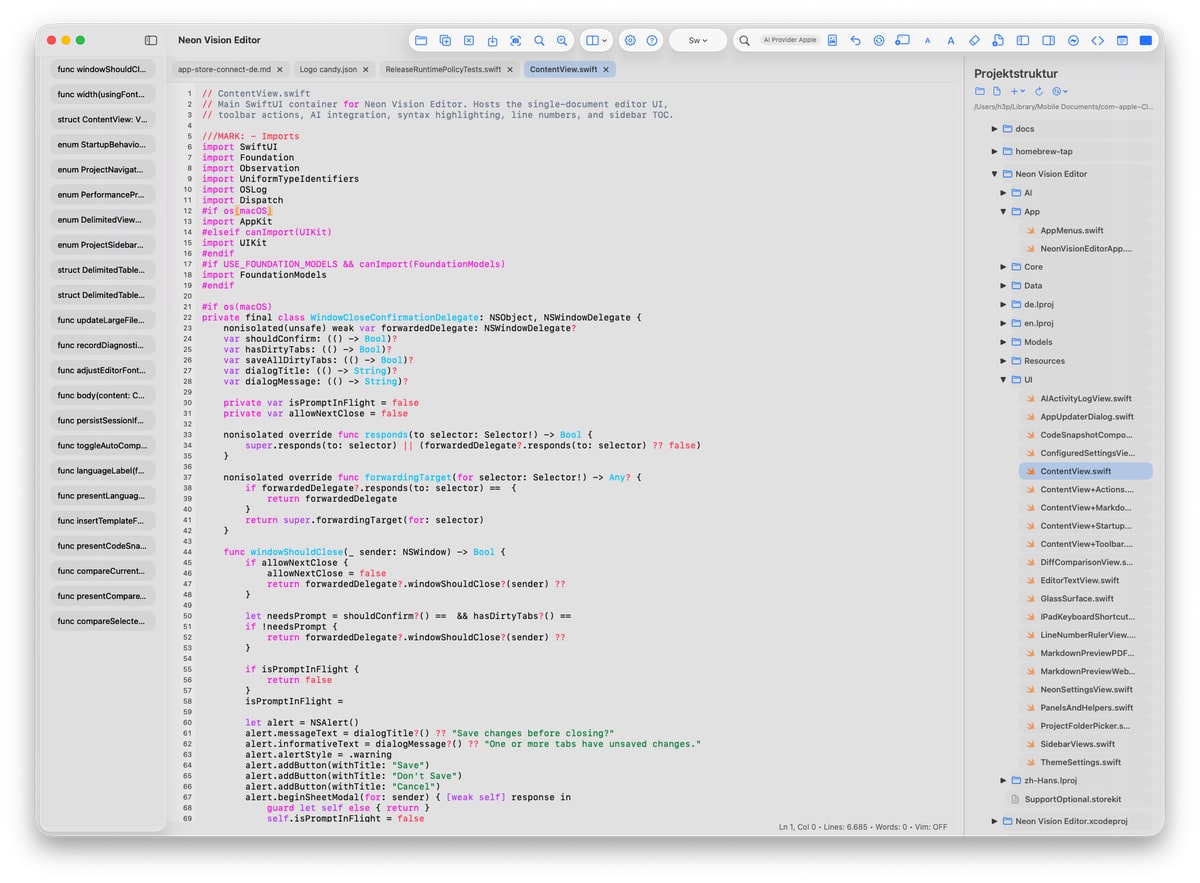Screen dimensions: 1200x883
Task: Jump to struct ContentView in outline
Action: [103, 119]
